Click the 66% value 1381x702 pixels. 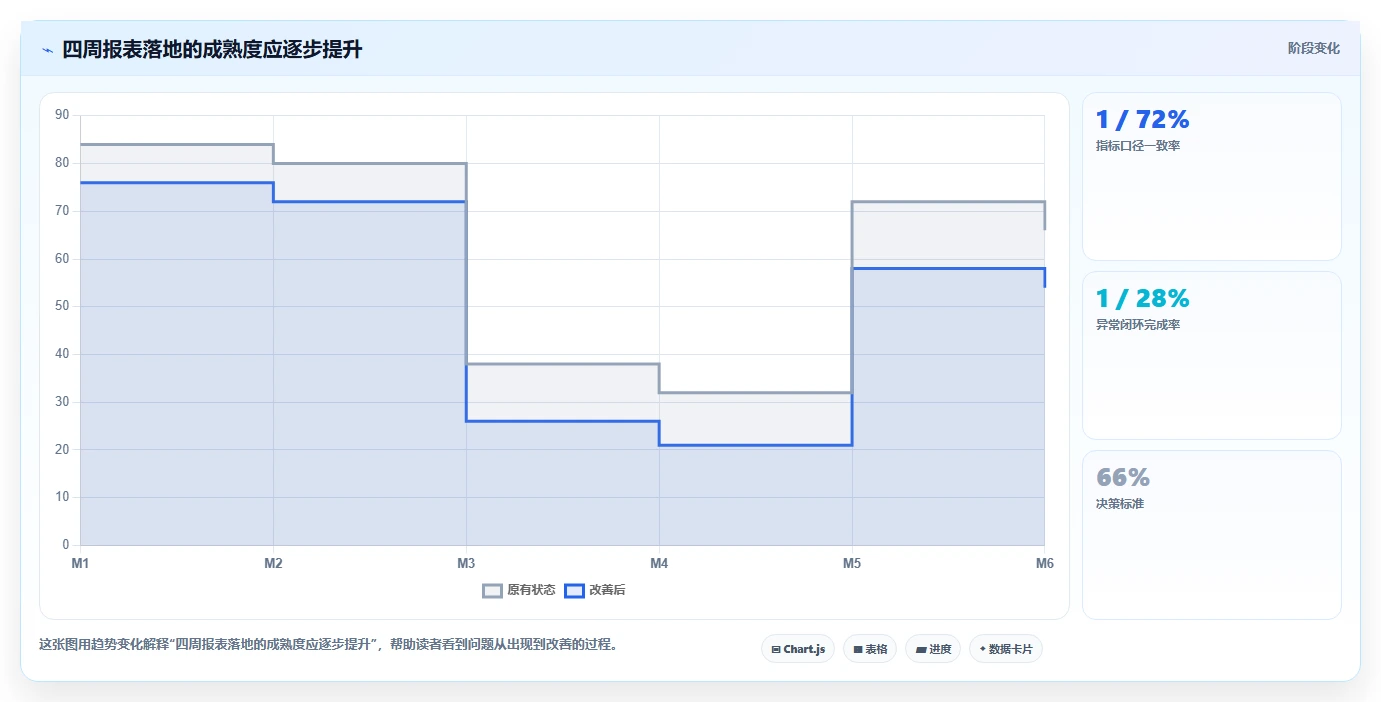coord(1123,478)
